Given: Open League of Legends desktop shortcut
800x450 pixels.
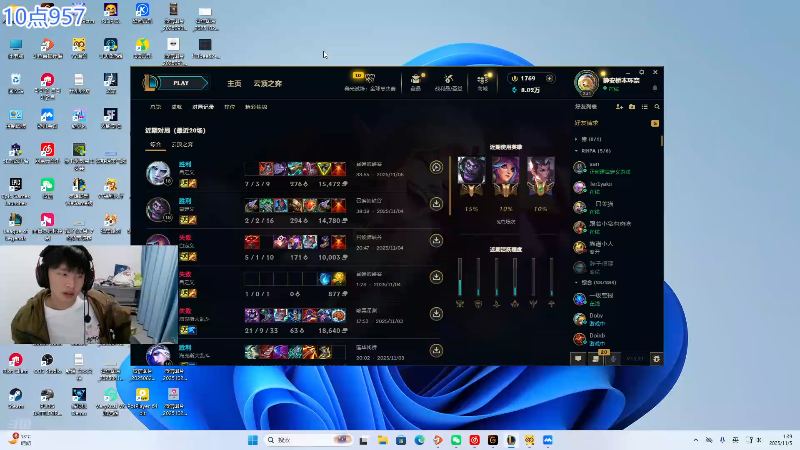Looking at the screenshot, I should [15, 226].
